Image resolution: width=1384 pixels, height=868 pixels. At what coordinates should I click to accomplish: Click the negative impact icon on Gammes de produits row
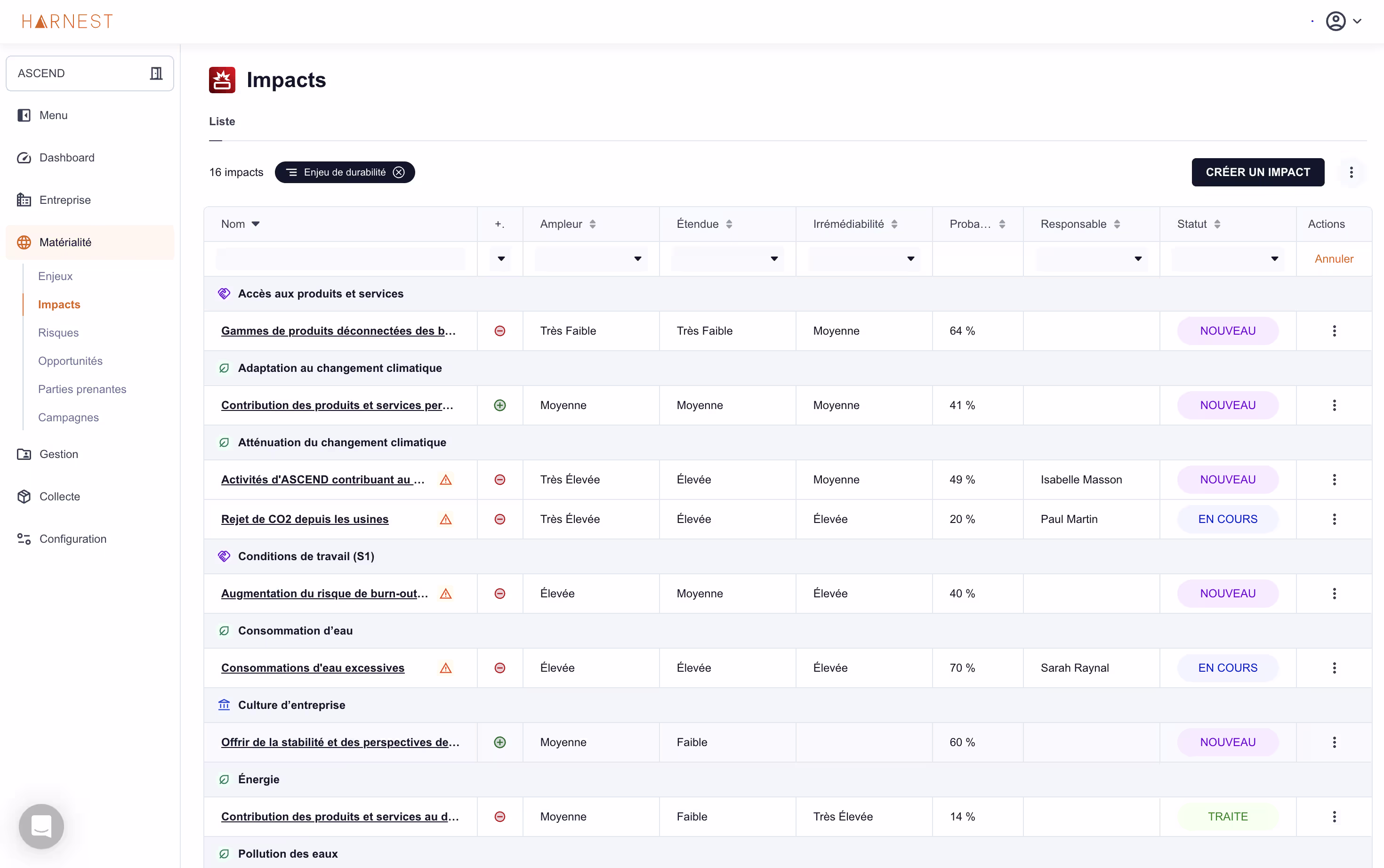click(499, 330)
